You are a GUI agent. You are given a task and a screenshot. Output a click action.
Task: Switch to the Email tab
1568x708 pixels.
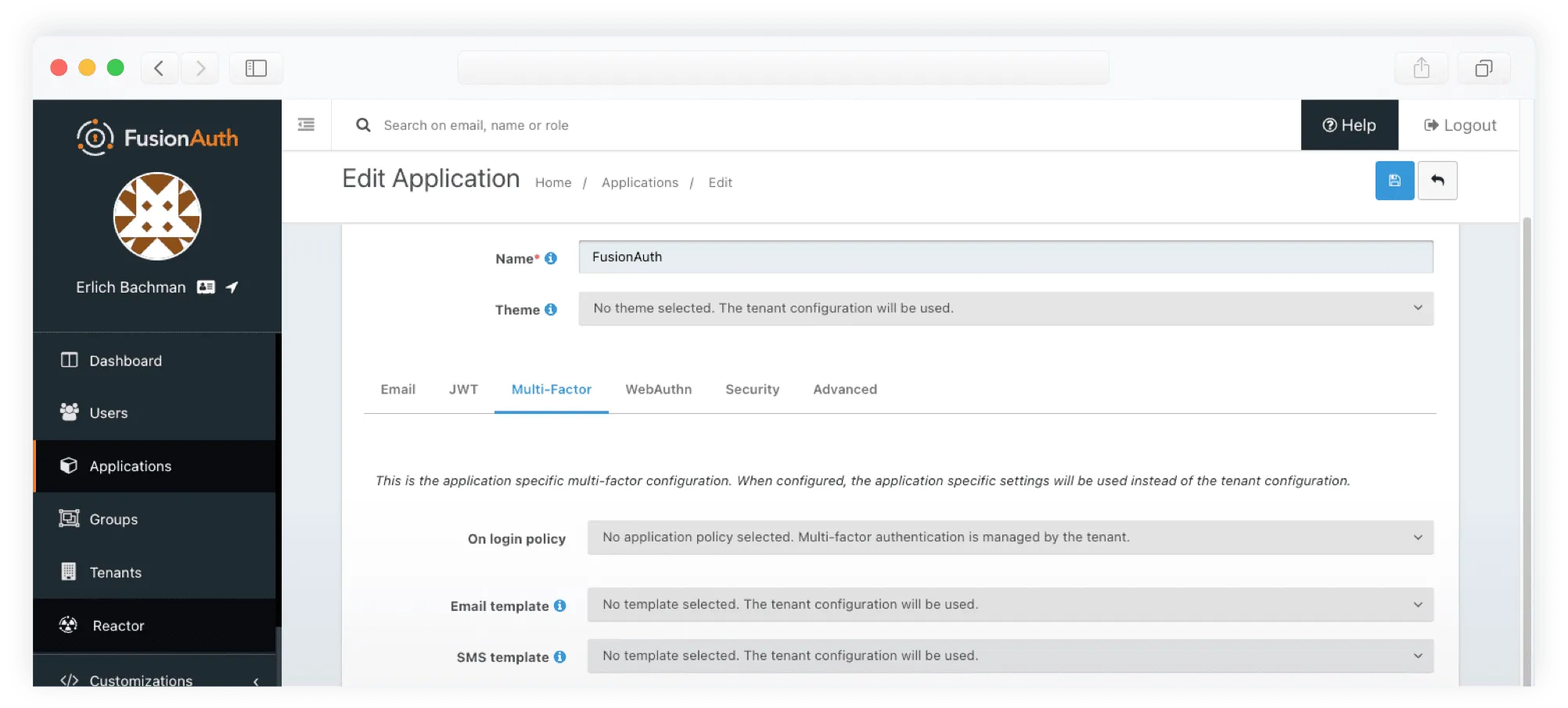tap(397, 390)
